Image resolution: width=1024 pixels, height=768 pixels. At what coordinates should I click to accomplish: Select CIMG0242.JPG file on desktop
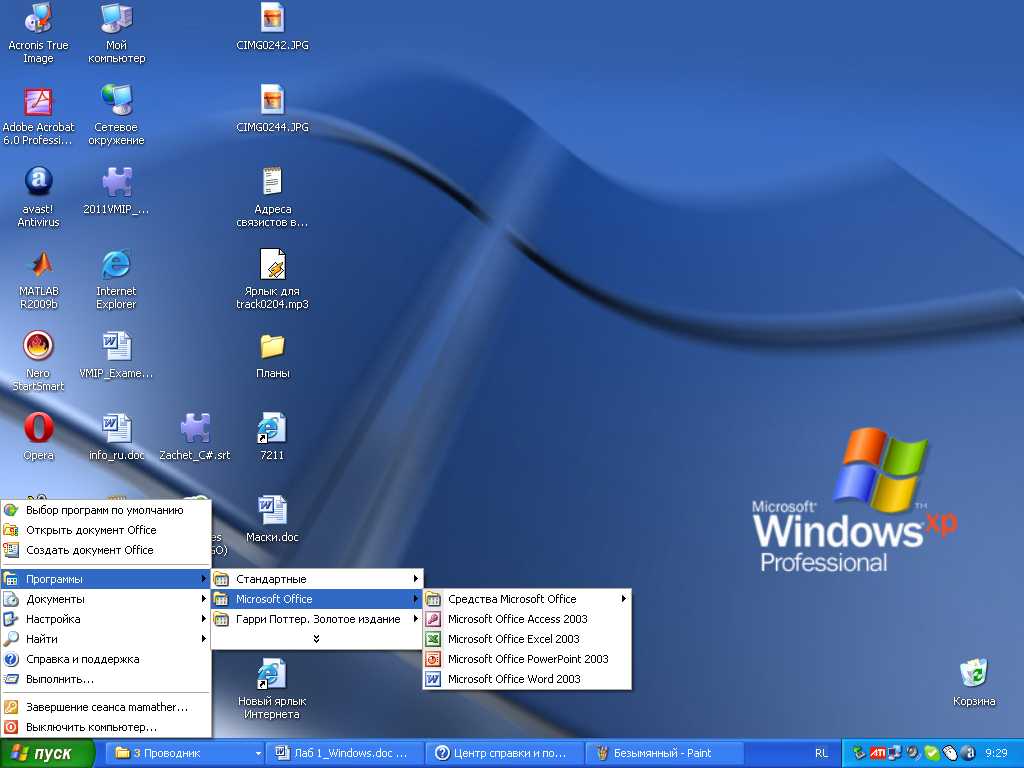click(272, 27)
